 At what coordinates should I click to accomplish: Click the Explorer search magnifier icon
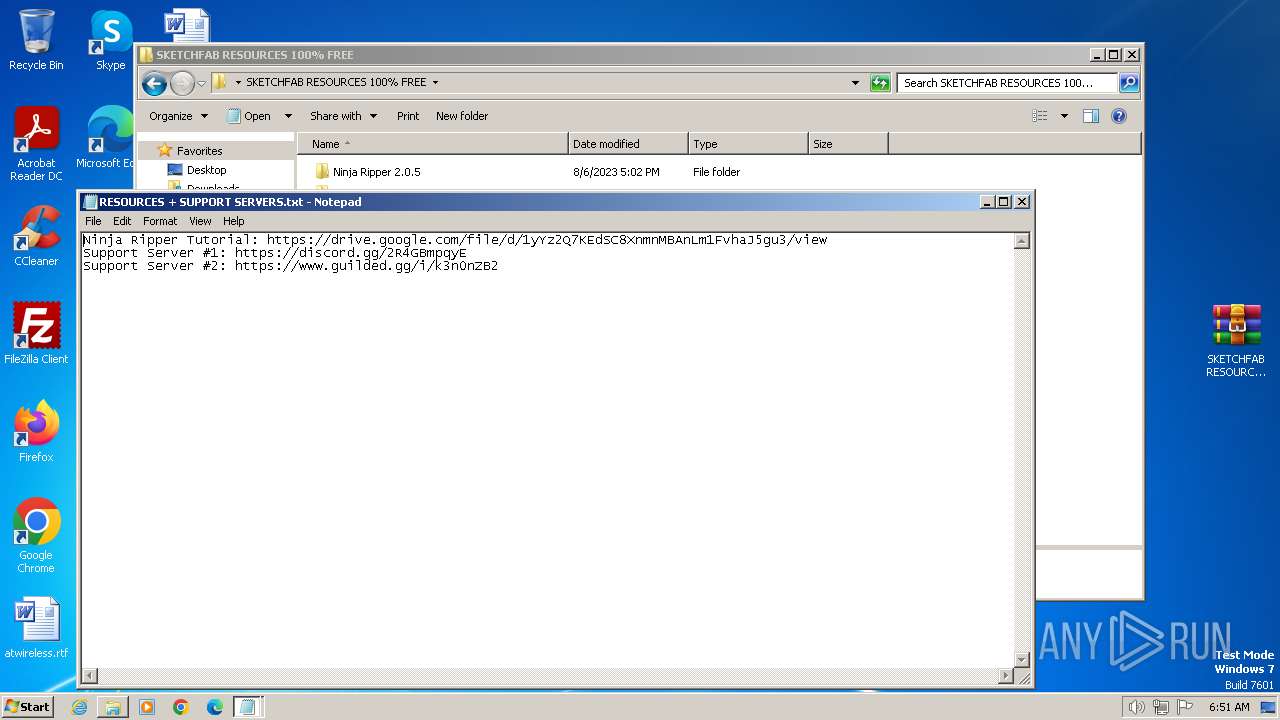(1129, 83)
